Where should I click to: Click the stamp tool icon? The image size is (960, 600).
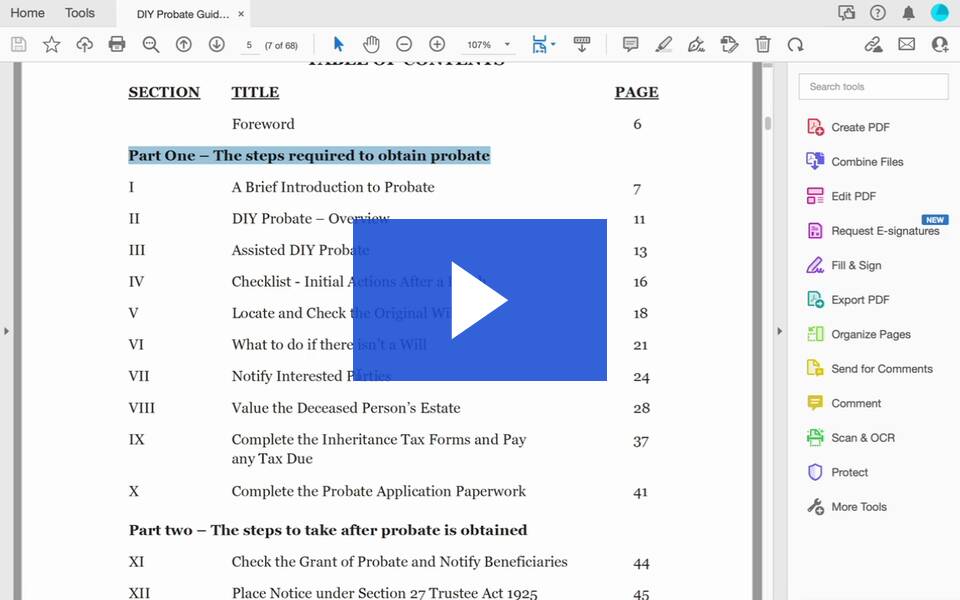tap(729, 44)
